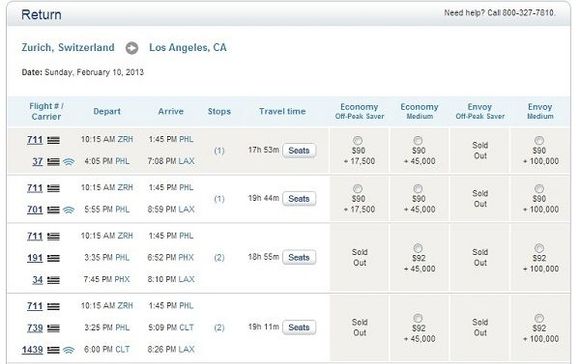The width and height of the screenshot is (580, 364).
Task: Click the '6:00 PM CLT' departure time
Action: 107,349
